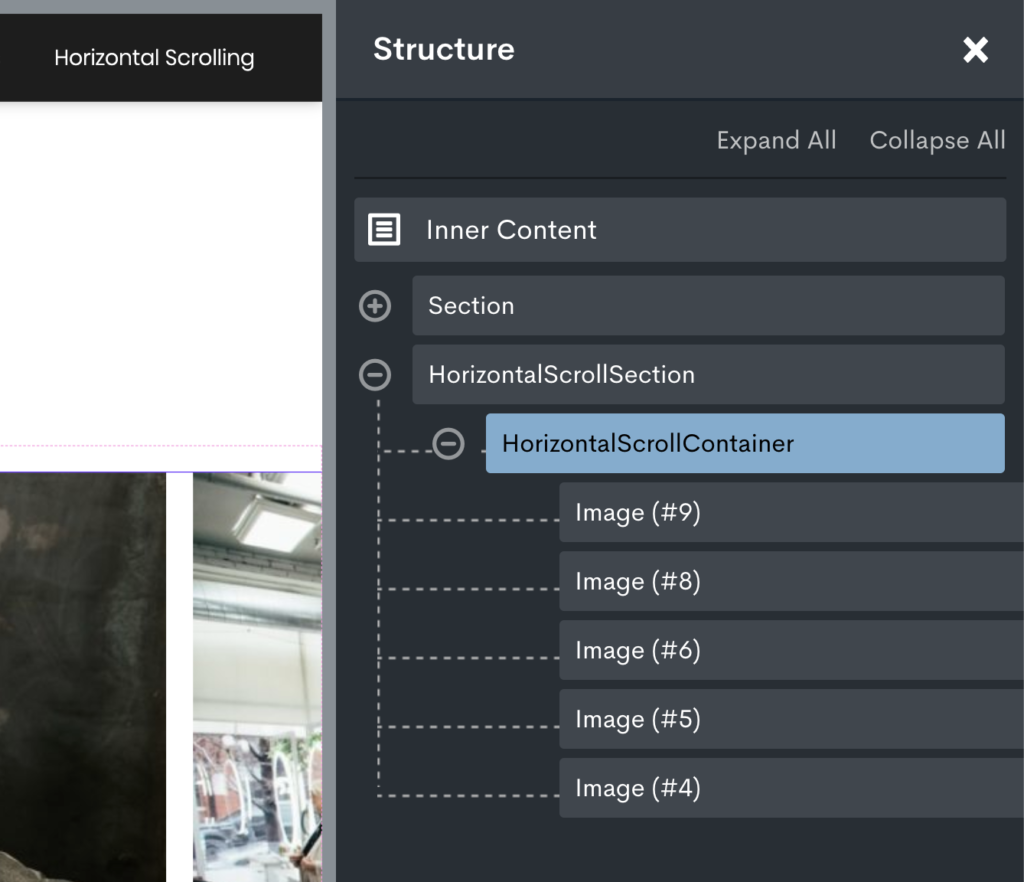Select the Section tree item

point(708,306)
